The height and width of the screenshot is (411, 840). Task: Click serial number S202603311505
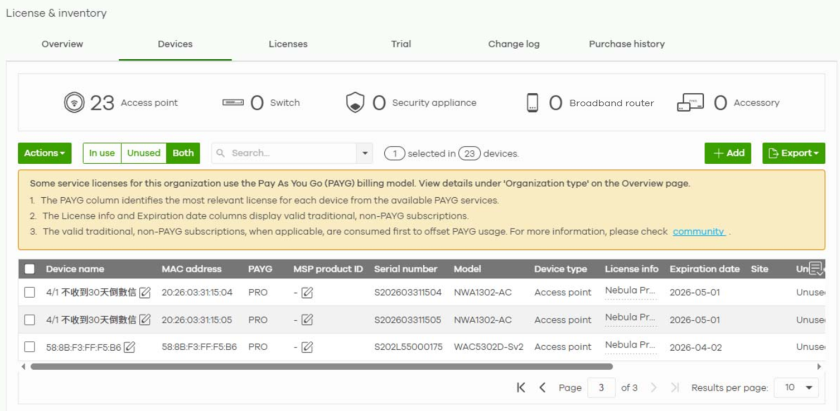pyautogui.click(x=408, y=320)
